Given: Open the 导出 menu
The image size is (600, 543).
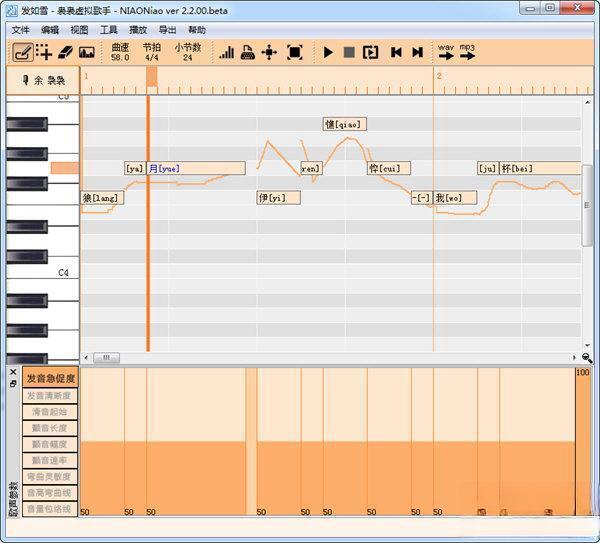Looking at the screenshot, I should 168,30.
